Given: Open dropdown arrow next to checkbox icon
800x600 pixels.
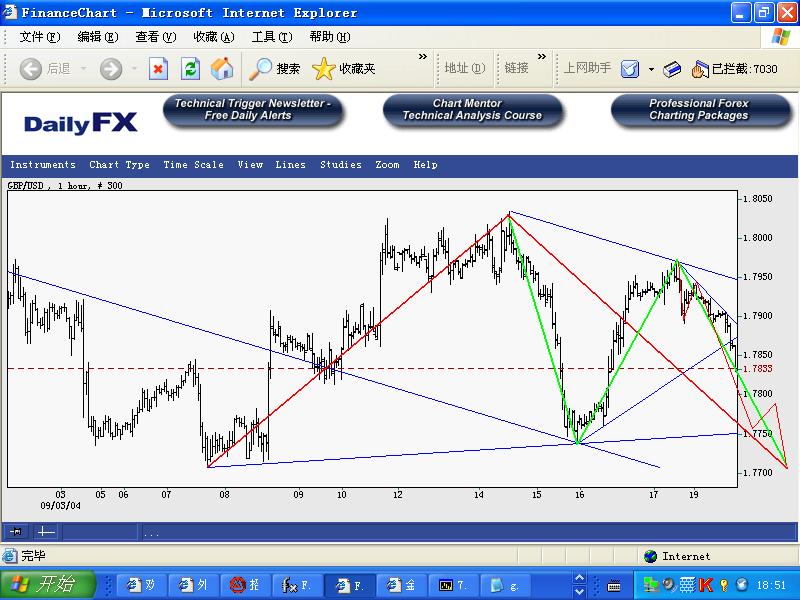Looking at the screenshot, I should click(651, 68).
